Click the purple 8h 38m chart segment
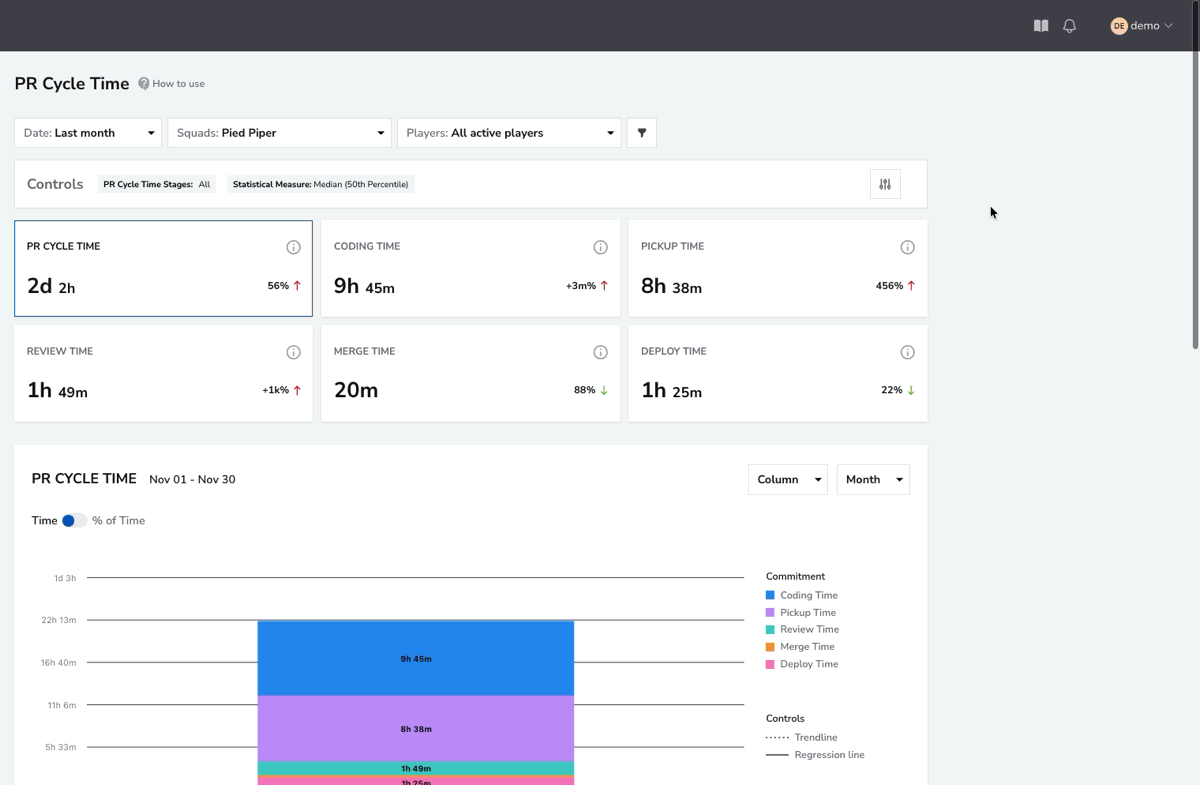The height and width of the screenshot is (785, 1200). click(416, 729)
